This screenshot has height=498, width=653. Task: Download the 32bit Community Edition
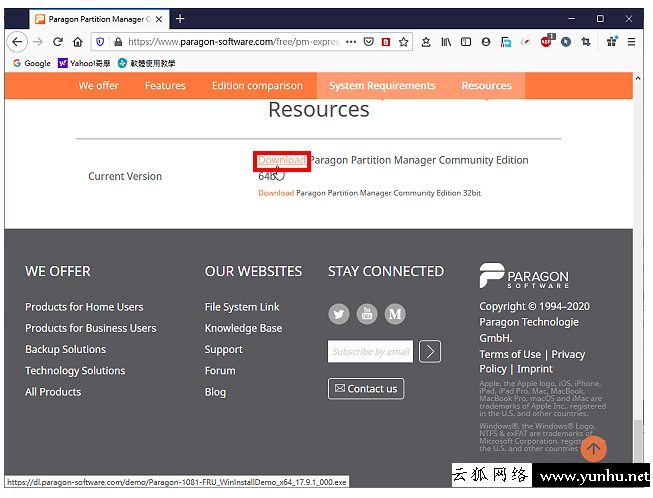click(276, 193)
